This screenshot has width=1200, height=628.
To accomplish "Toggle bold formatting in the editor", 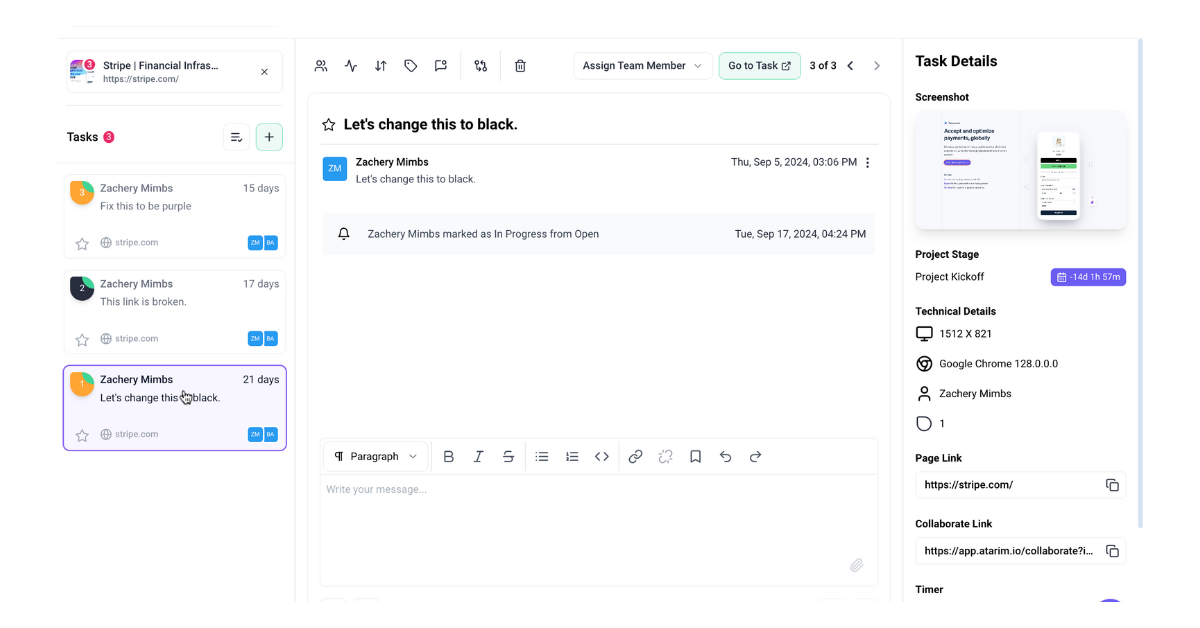I will click(x=448, y=456).
